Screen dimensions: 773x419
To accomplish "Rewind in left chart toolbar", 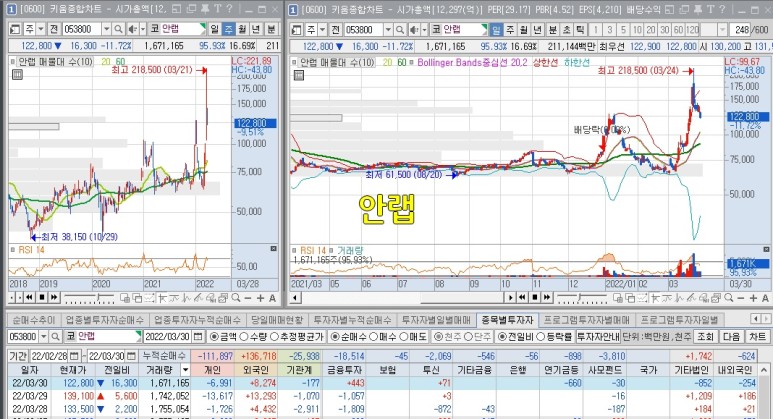I will pyautogui.click(x=30, y=297).
